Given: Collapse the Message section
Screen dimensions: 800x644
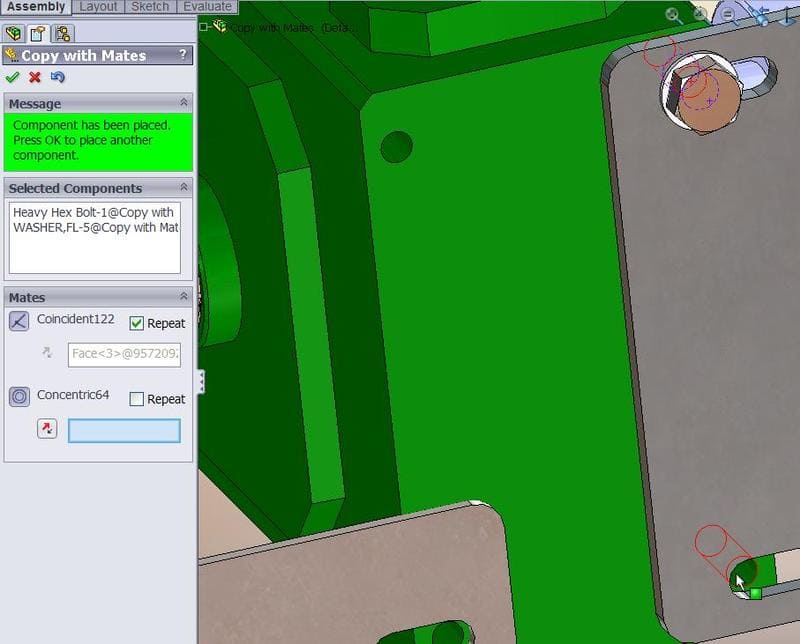Looking at the screenshot, I should pos(183,103).
